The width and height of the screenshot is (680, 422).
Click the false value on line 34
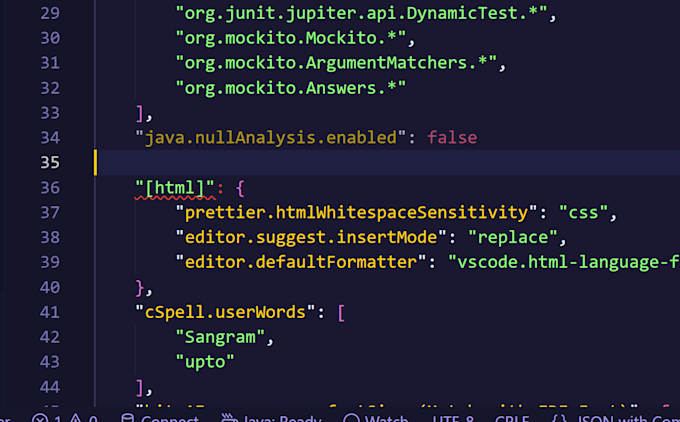[452, 137]
